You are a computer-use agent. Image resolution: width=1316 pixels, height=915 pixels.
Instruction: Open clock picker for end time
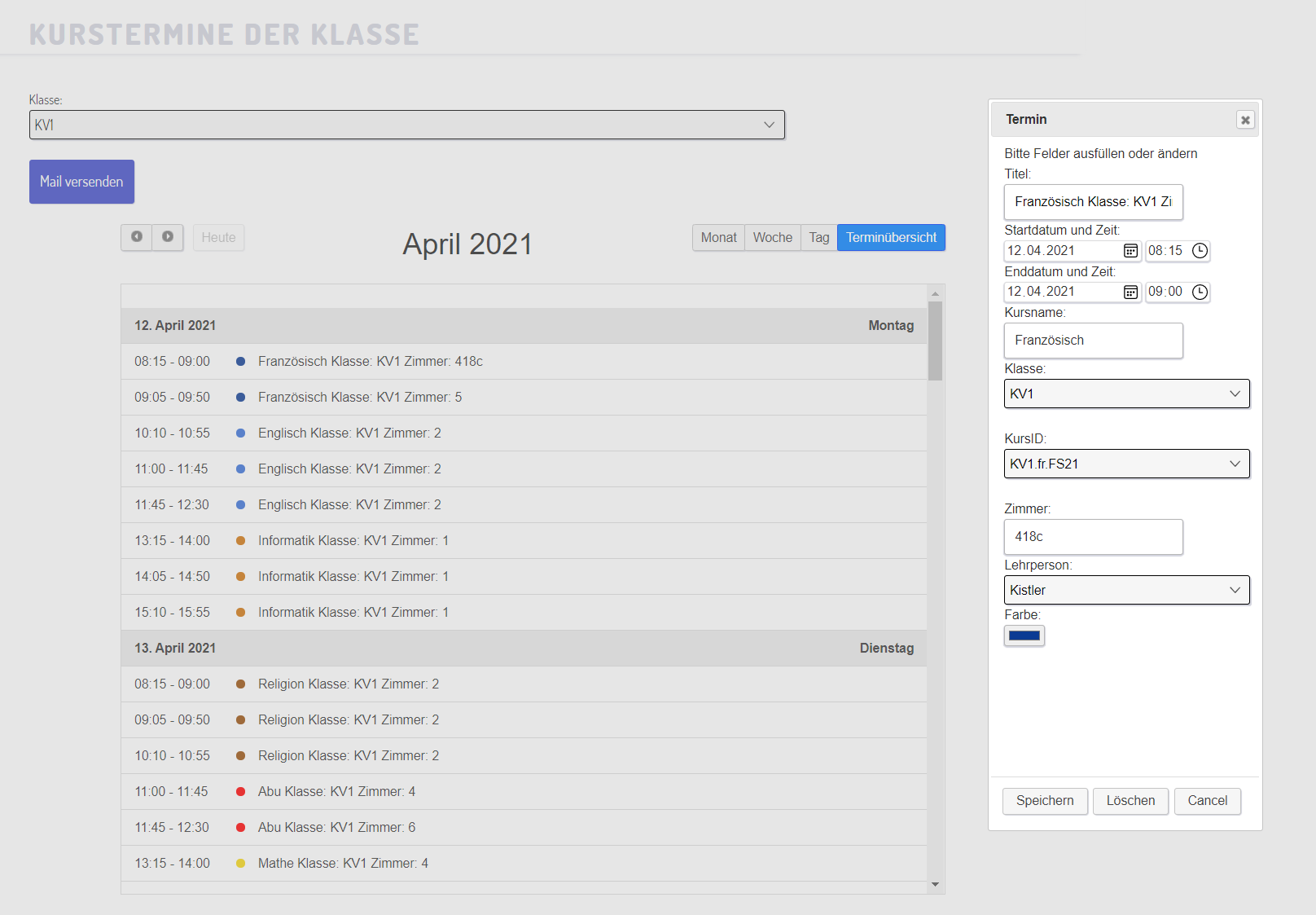pyautogui.click(x=1200, y=293)
